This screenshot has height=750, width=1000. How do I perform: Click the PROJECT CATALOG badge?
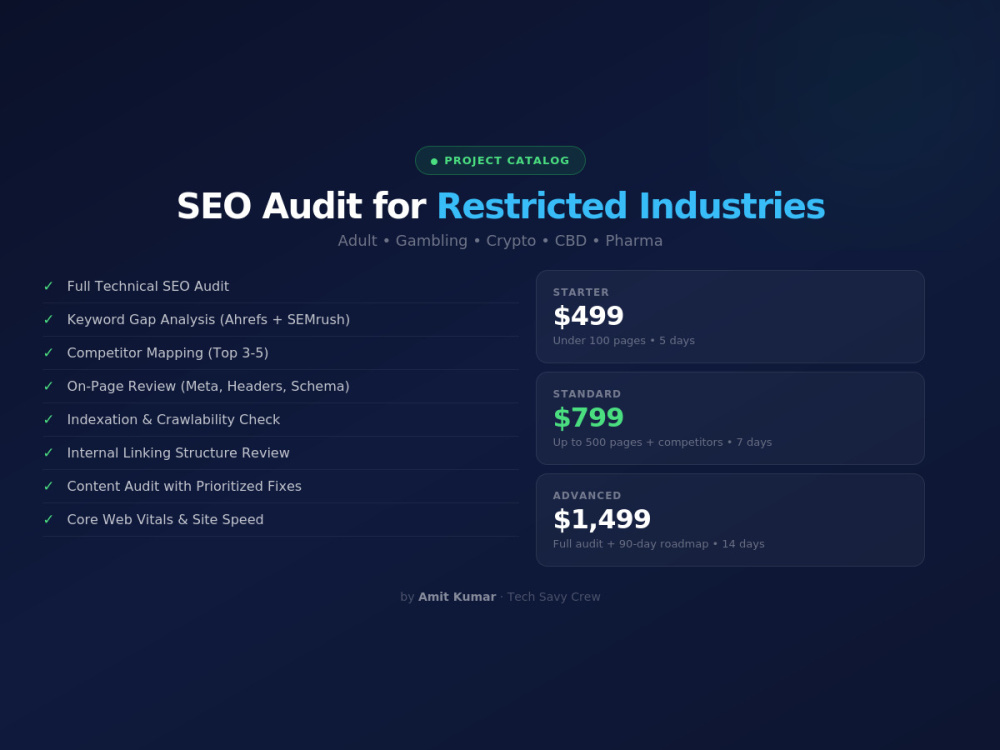coord(500,160)
